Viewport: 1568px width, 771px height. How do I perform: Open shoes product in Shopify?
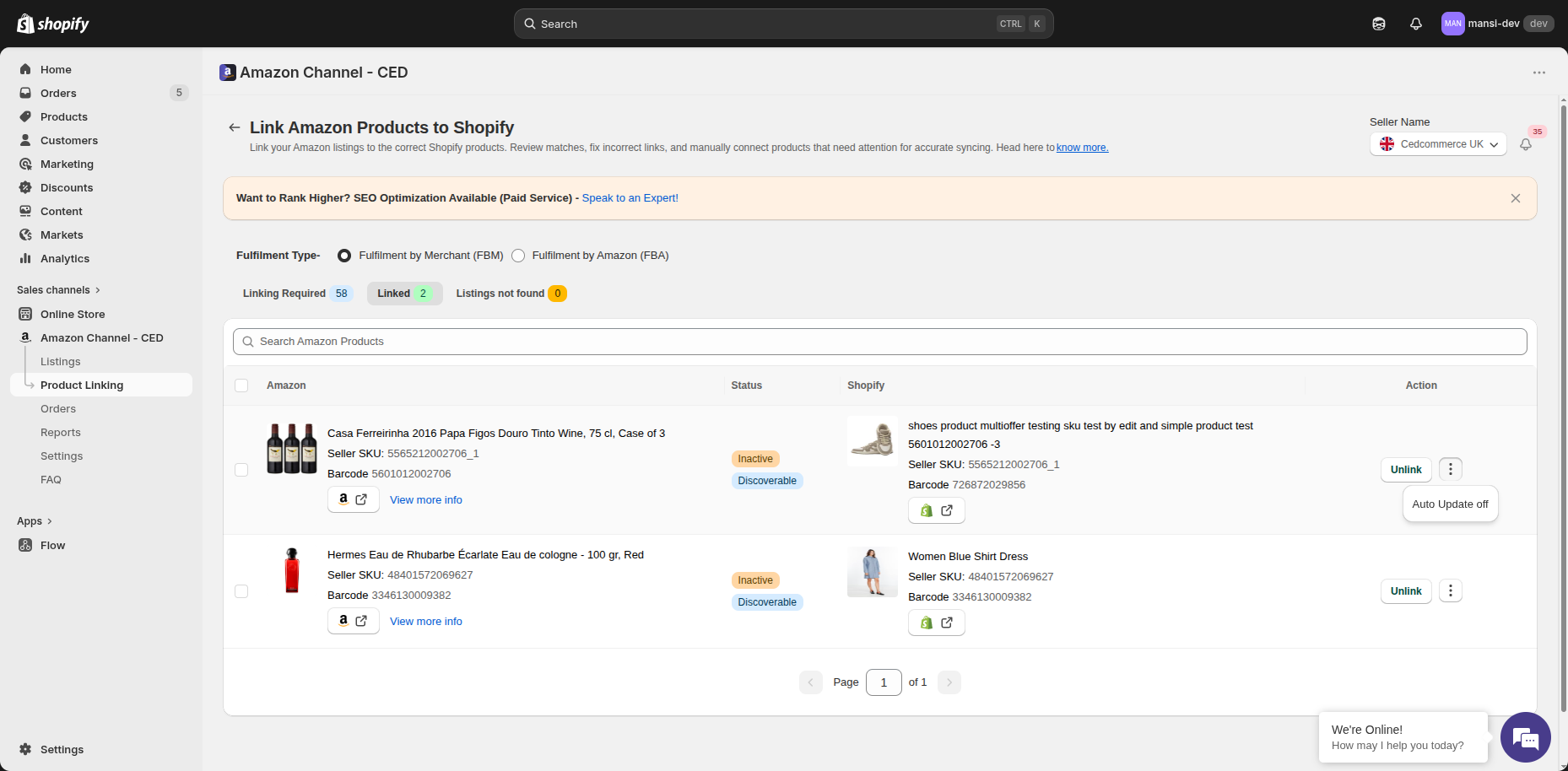[x=937, y=510]
